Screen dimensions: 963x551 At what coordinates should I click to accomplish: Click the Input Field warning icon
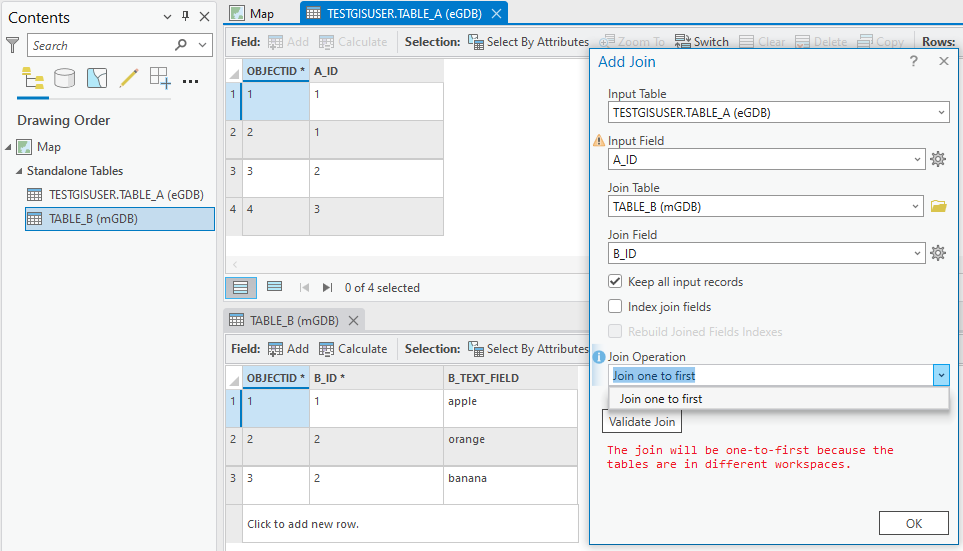point(599,141)
